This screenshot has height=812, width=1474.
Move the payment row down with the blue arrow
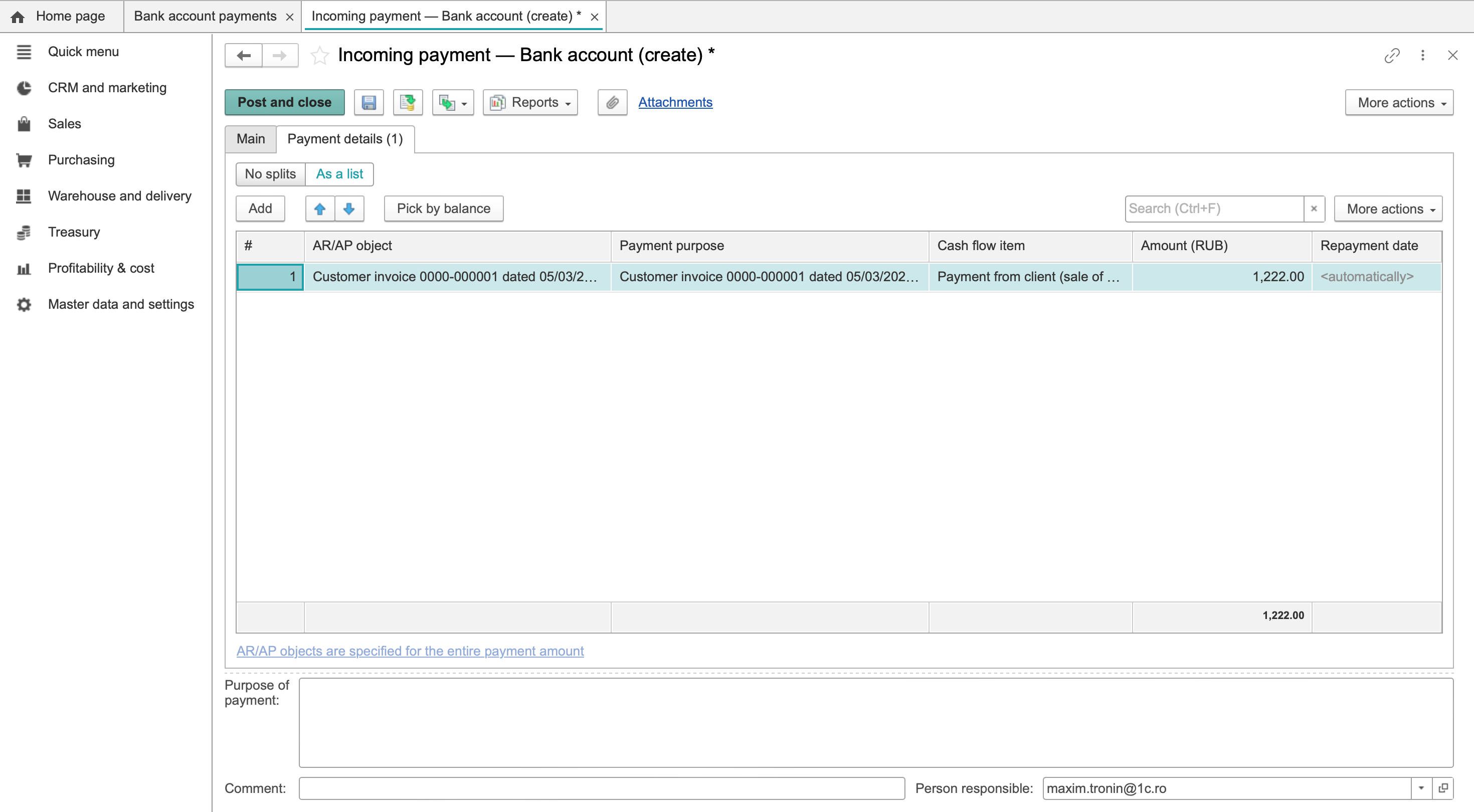(x=349, y=209)
